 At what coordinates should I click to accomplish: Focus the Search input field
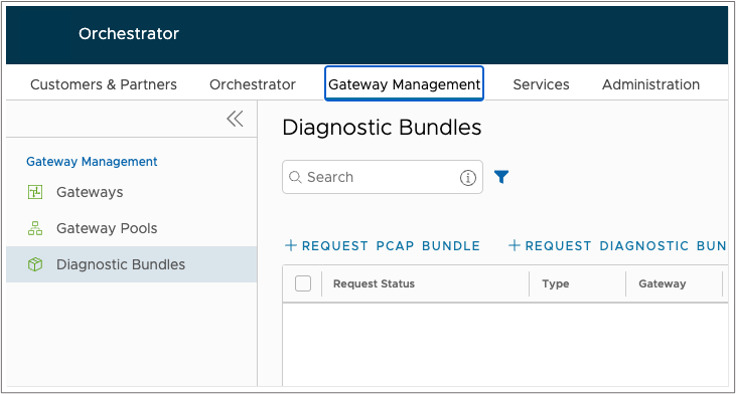click(x=382, y=177)
